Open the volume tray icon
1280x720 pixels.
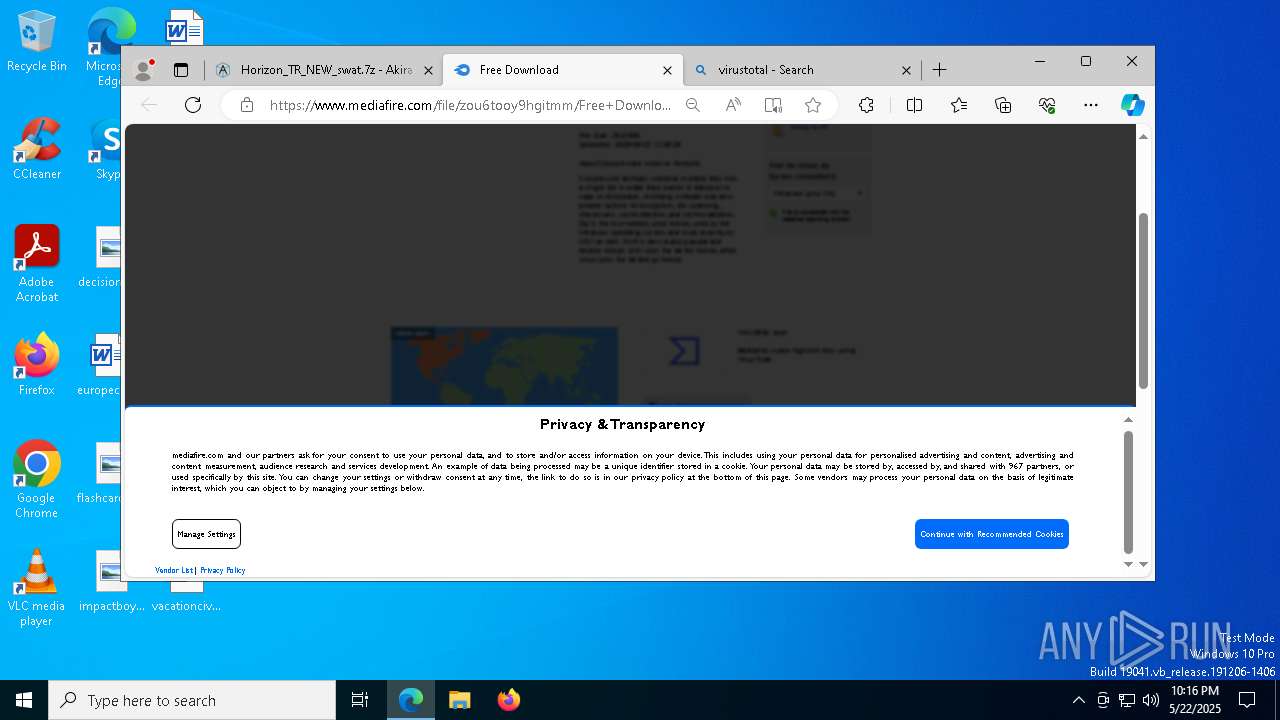pyautogui.click(x=1151, y=700)
